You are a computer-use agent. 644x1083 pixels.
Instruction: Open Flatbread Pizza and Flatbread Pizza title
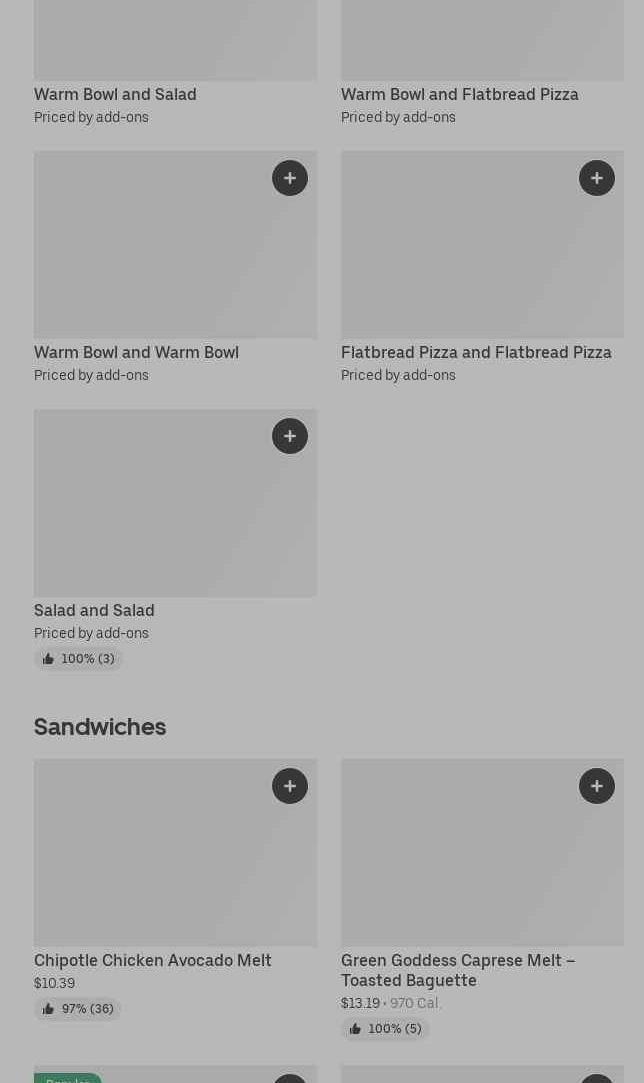[475, 352]
